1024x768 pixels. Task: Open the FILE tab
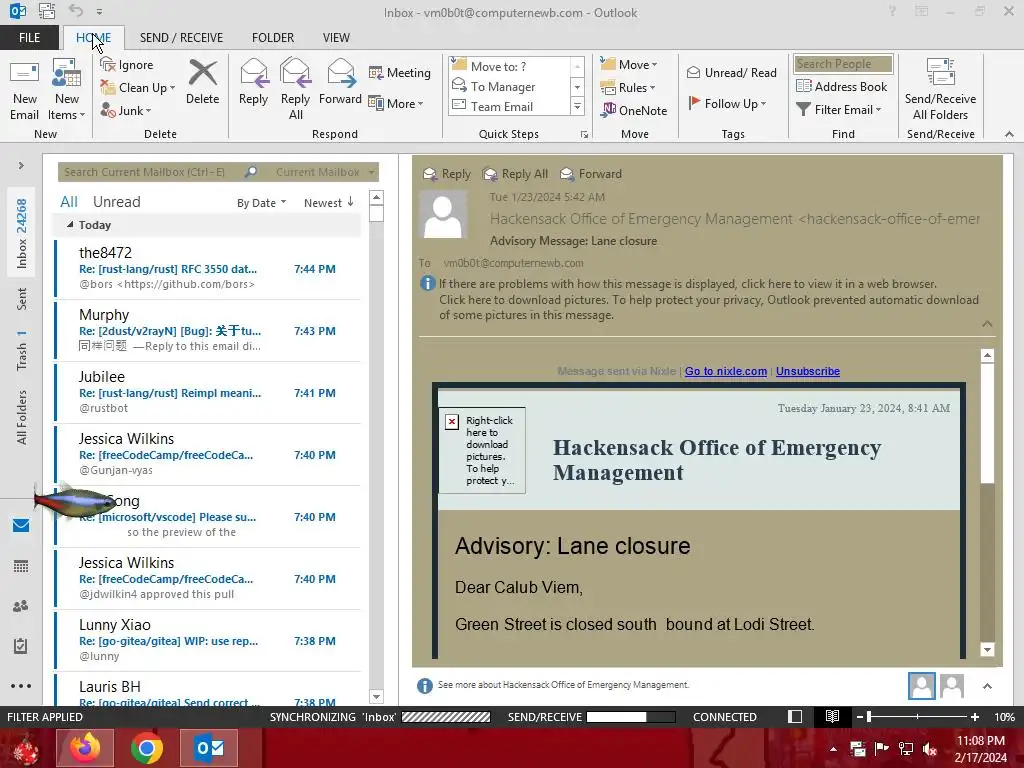[29, 38]
